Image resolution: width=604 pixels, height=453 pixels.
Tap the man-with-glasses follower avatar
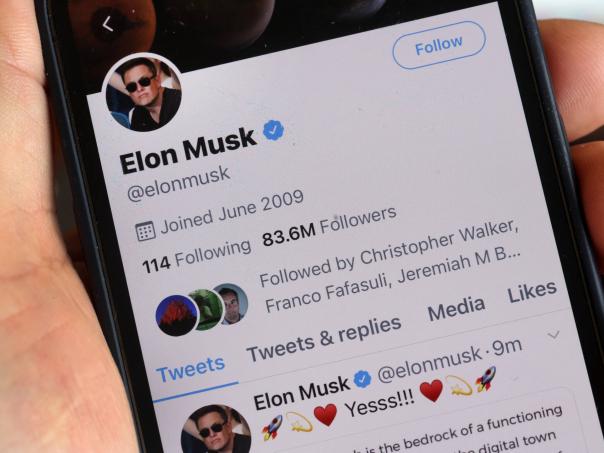(233, 304)
